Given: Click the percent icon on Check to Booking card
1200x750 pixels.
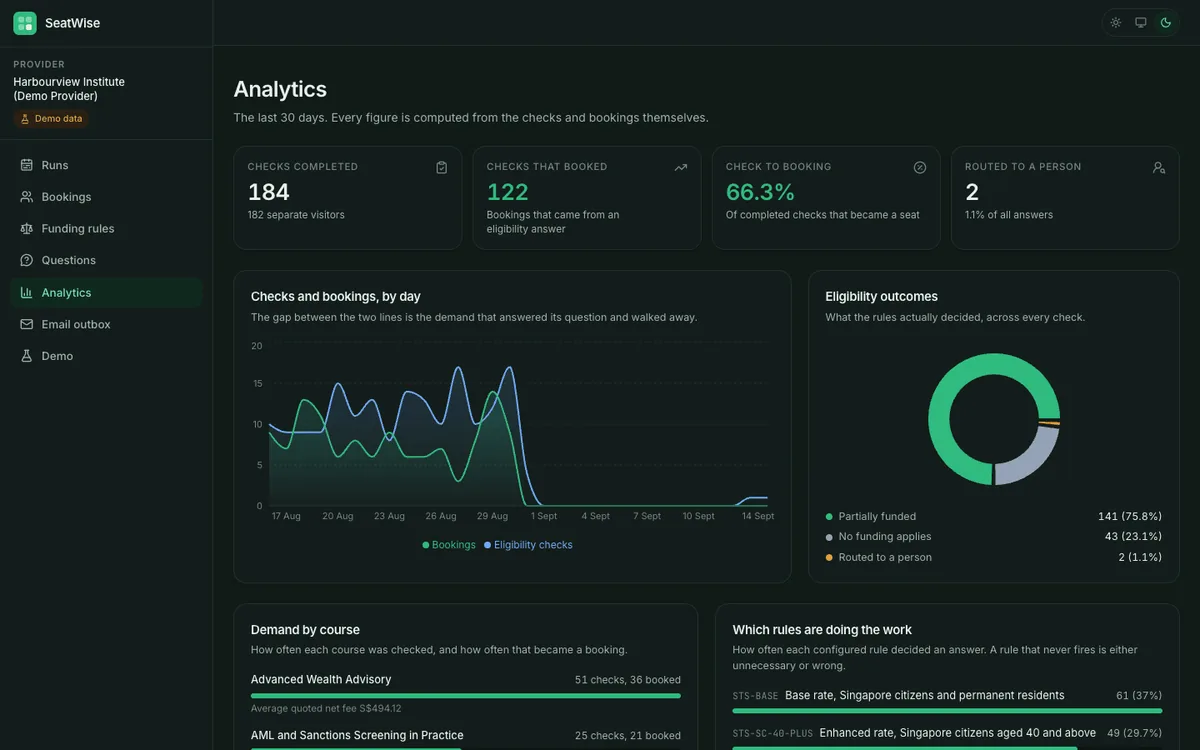Looking at the screenshot, I should tap(920, 167).
